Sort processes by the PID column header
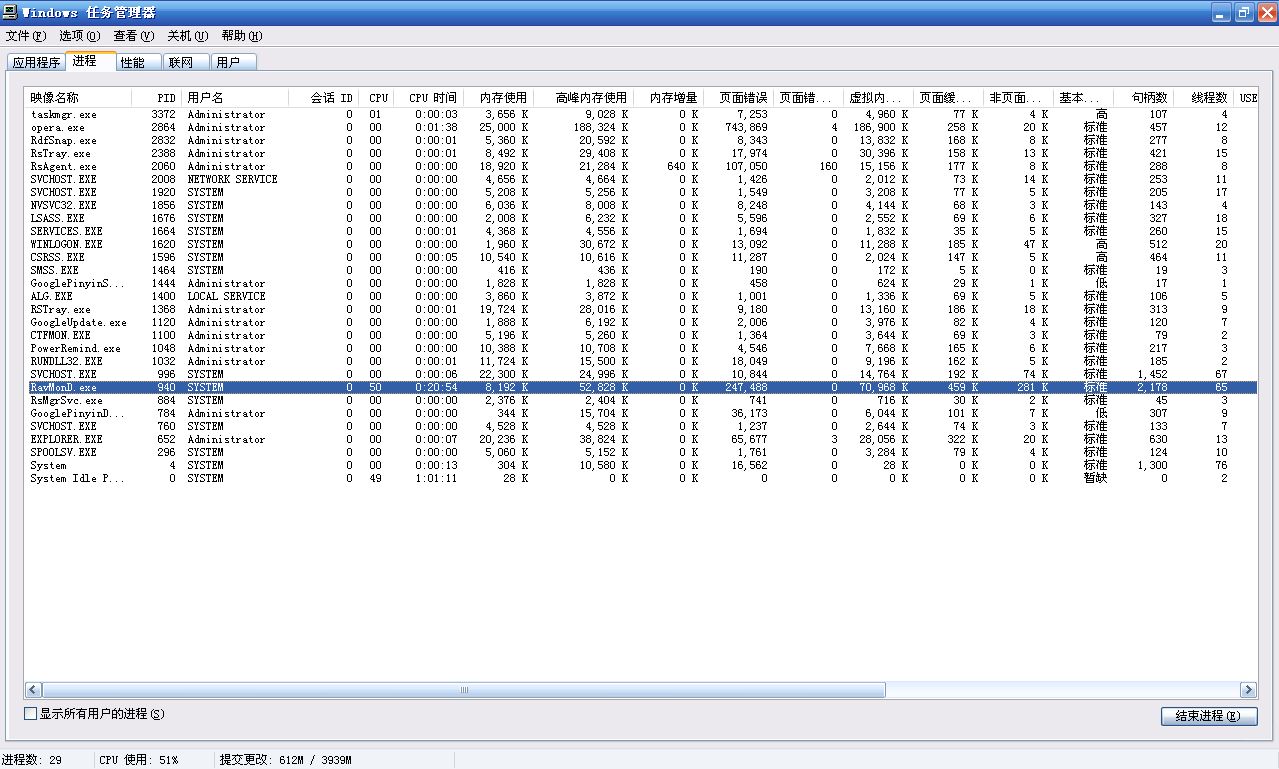Screen dimensions: 1279x769 click(x=166, y=98)
